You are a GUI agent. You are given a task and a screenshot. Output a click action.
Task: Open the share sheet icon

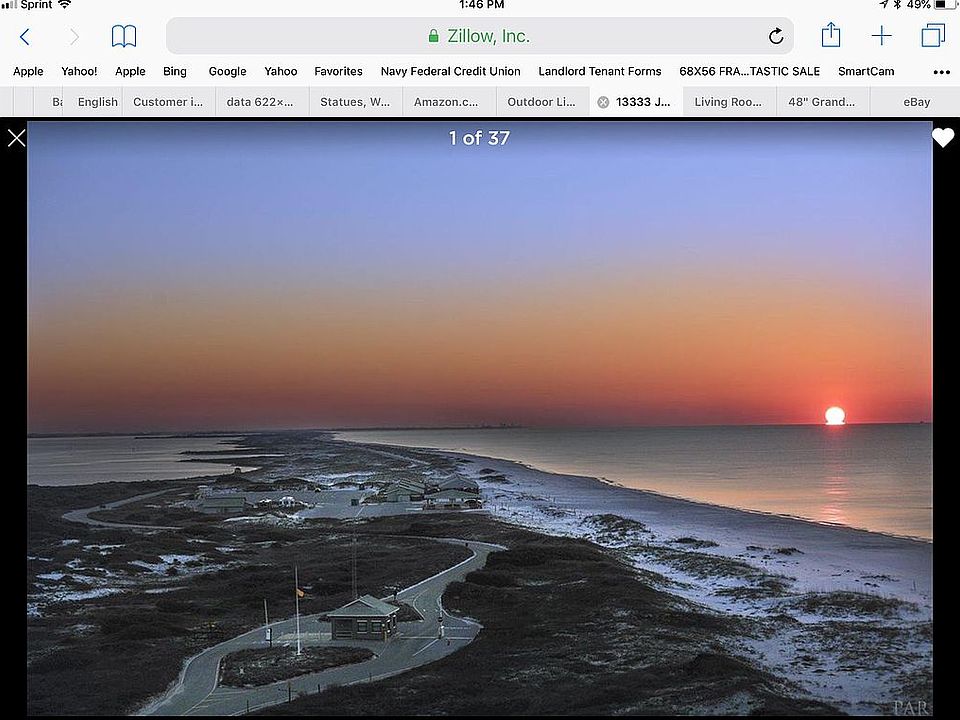pos(831,36)
